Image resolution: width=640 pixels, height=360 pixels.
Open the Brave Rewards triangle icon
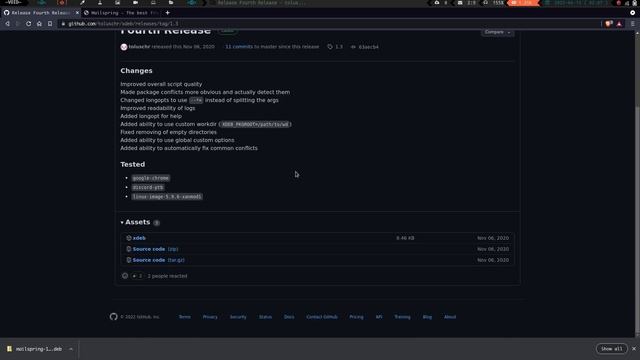click(x=619, y=24)
